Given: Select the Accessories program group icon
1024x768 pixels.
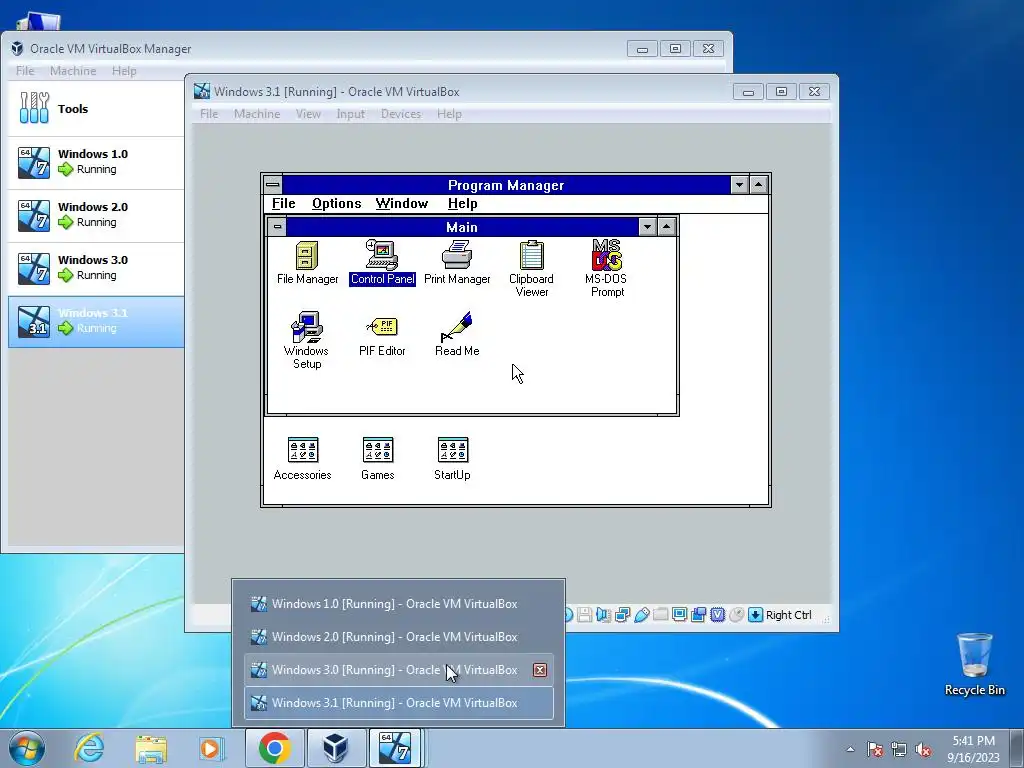Looking at the screenshot, I should (x=302, y=459).
